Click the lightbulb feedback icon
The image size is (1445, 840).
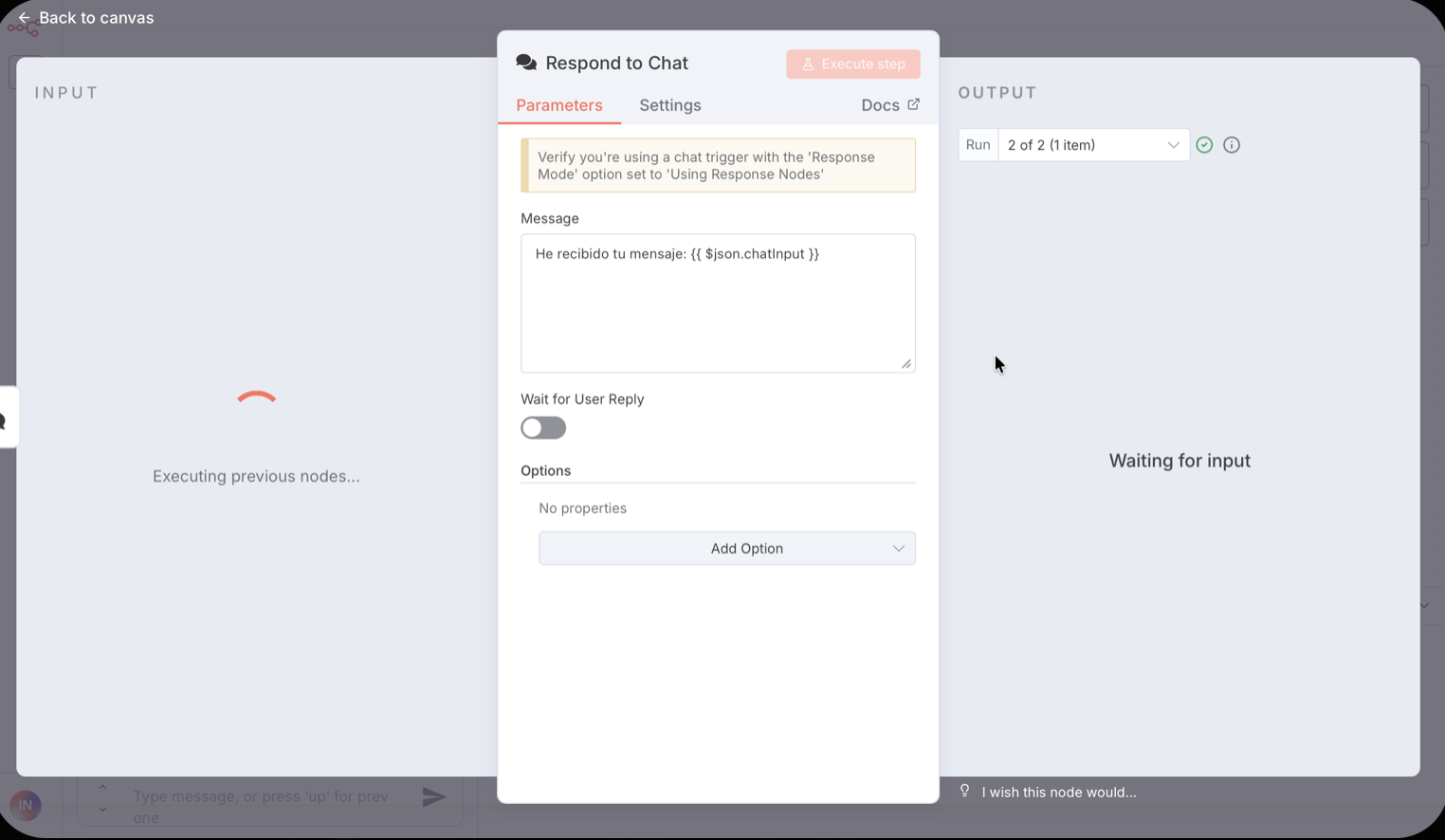965,791
